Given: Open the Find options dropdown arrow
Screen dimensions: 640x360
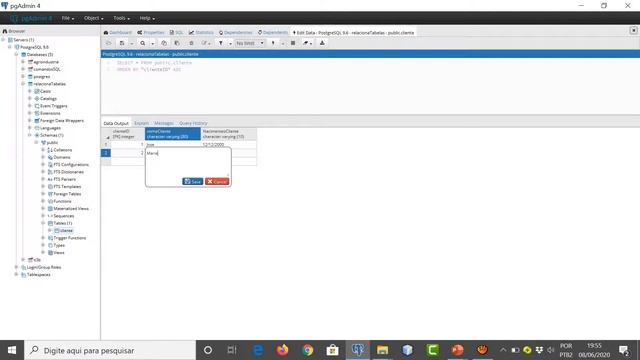Looking at the screenshot, I should click(153, 43).
